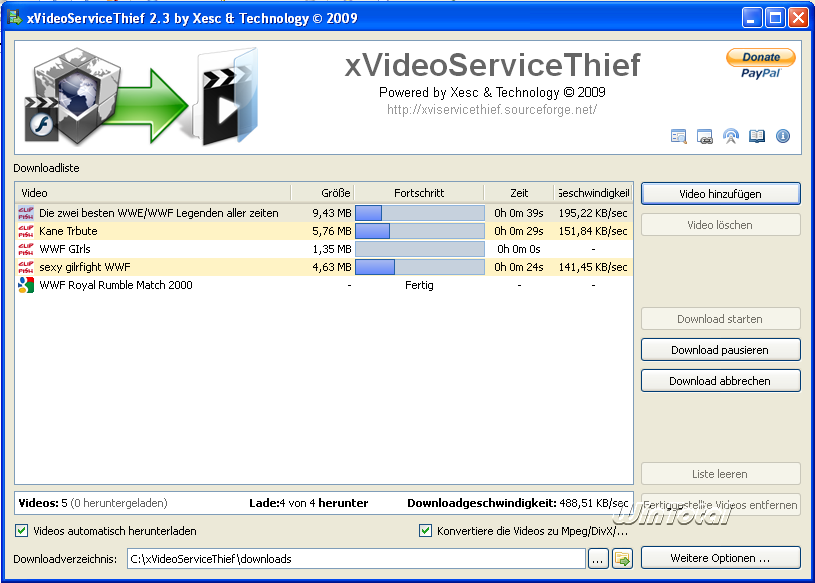This screenshot has height=583, width=815.
Task: Sort by the Video column header
Action: pyautogui.click(x=153, y=193)
